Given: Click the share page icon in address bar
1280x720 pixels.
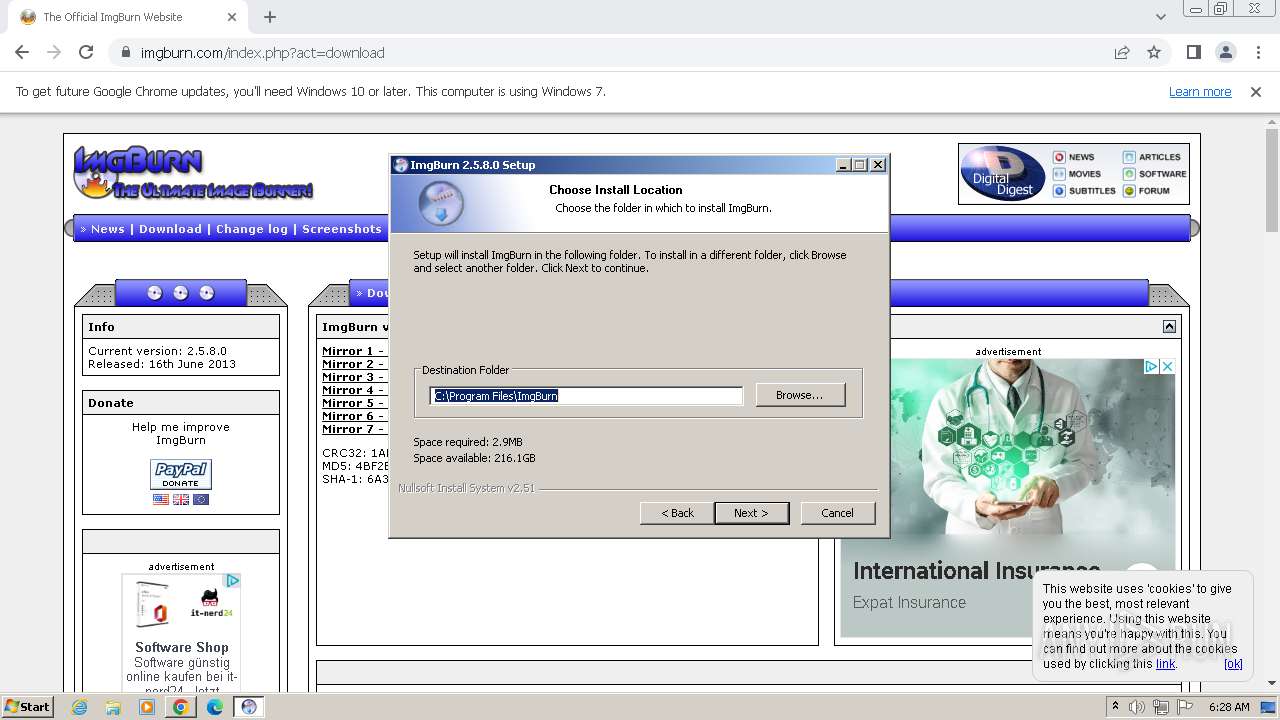Looking at the screenshot, I should point(1122,53).
